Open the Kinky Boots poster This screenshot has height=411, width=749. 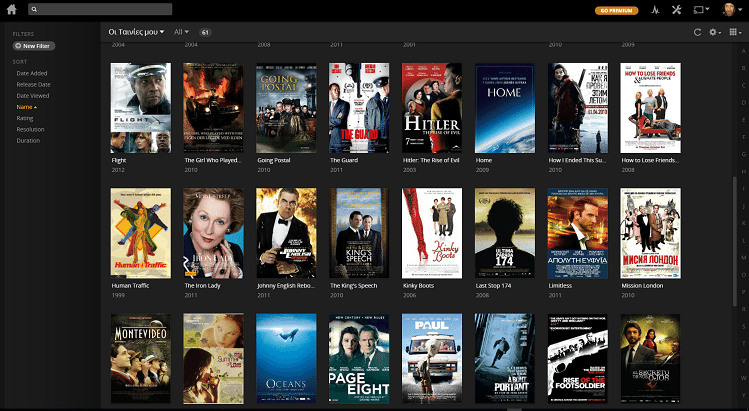tap(432, 233)
